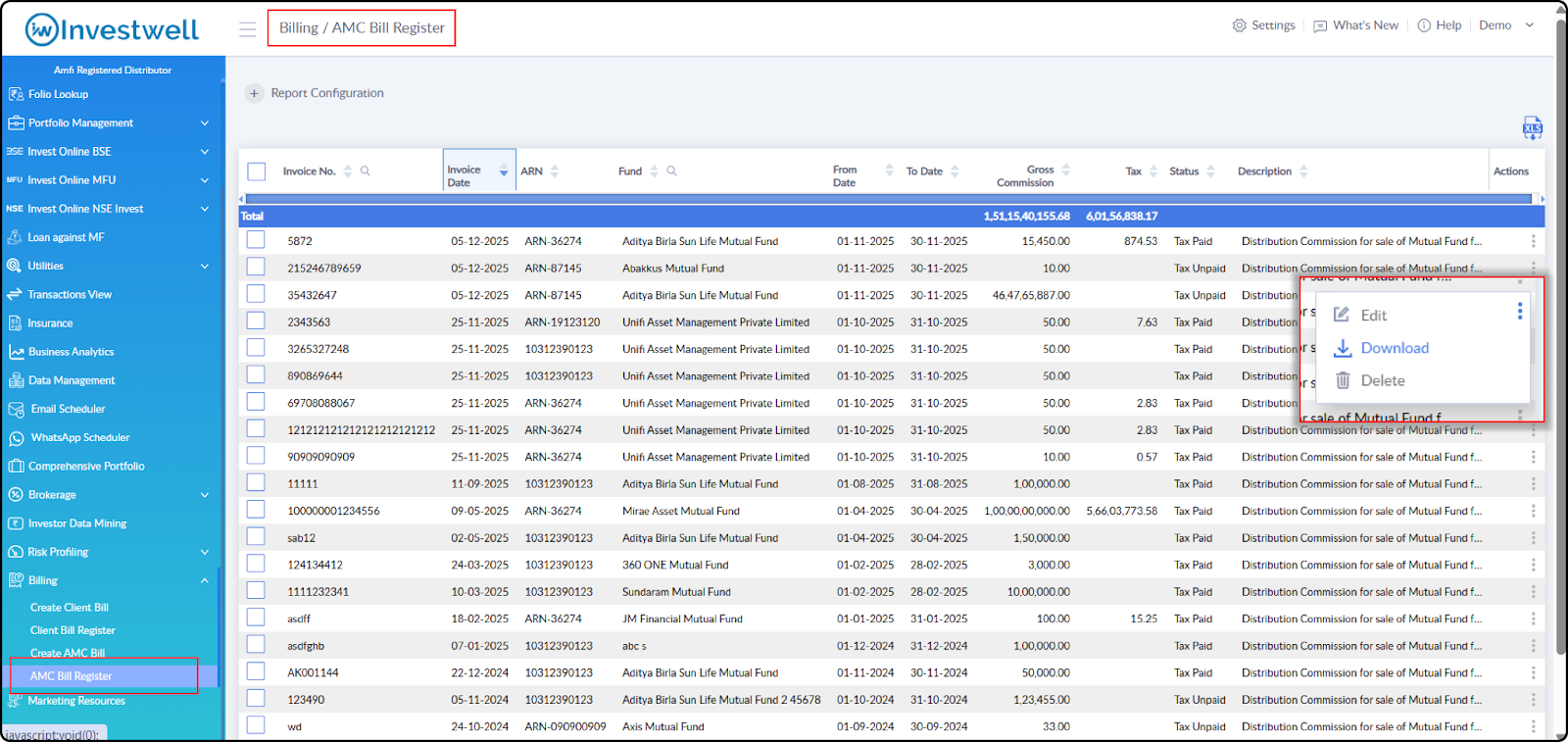This screenshot has height=742, width=1568.
Task: Check the row for invoice 69708088067
Action: pos(256,402)
